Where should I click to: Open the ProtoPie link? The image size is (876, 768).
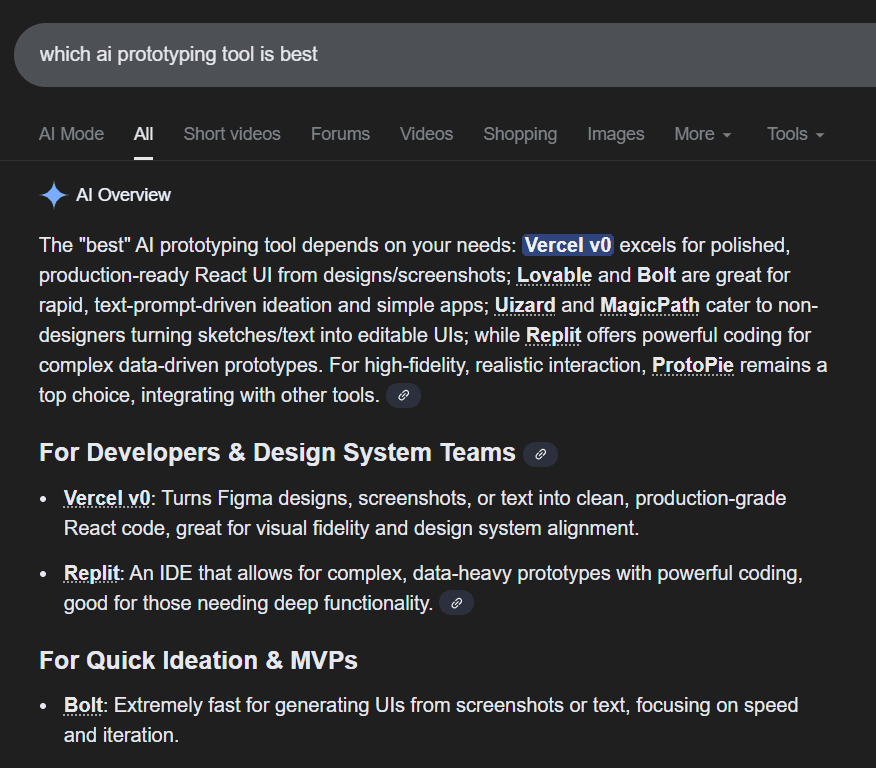coord(693,365)
